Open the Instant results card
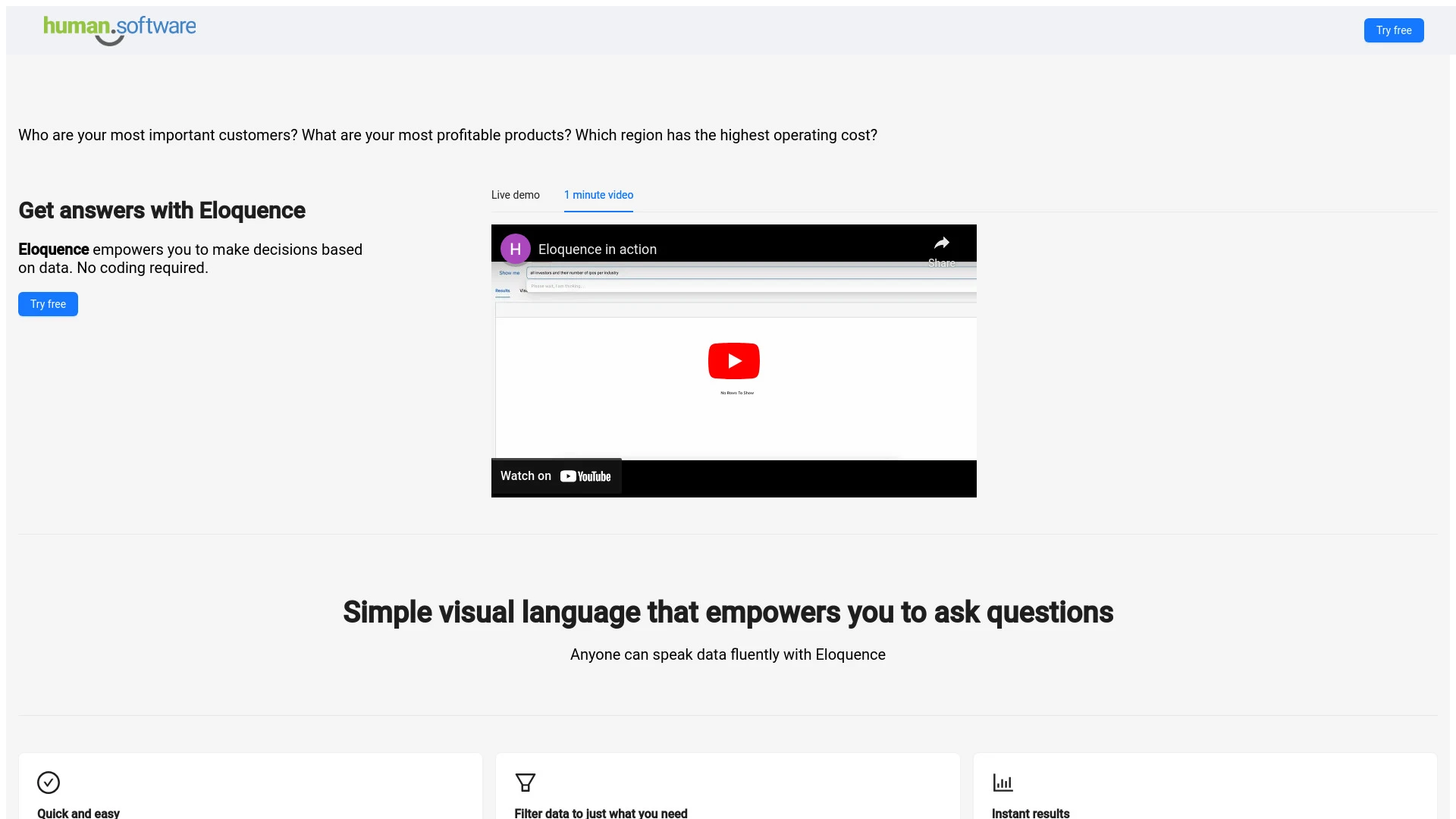The height and width of the screenshot is (819, 1456). [1206, 789]
